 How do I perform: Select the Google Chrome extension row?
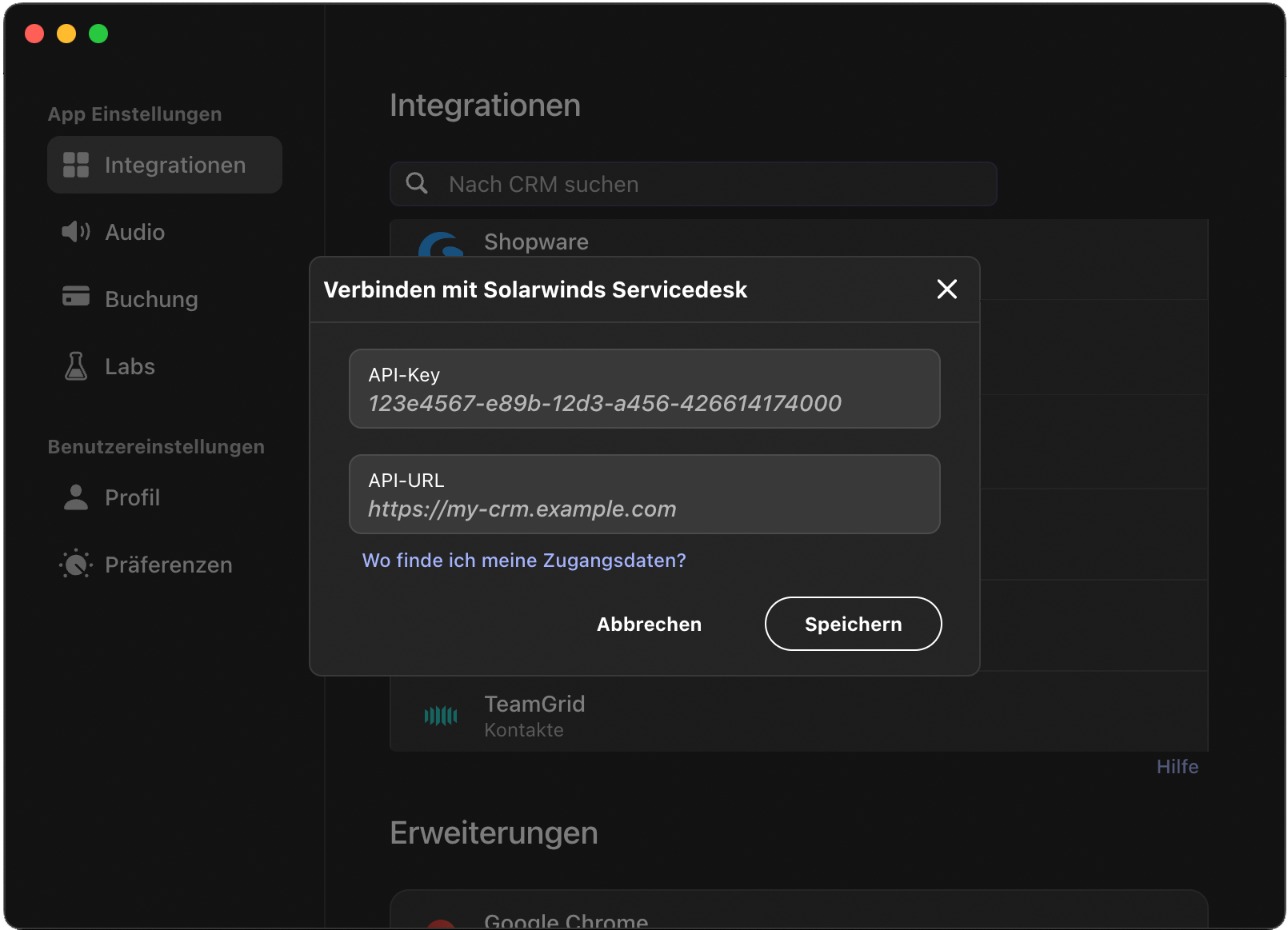coord(798,910)
